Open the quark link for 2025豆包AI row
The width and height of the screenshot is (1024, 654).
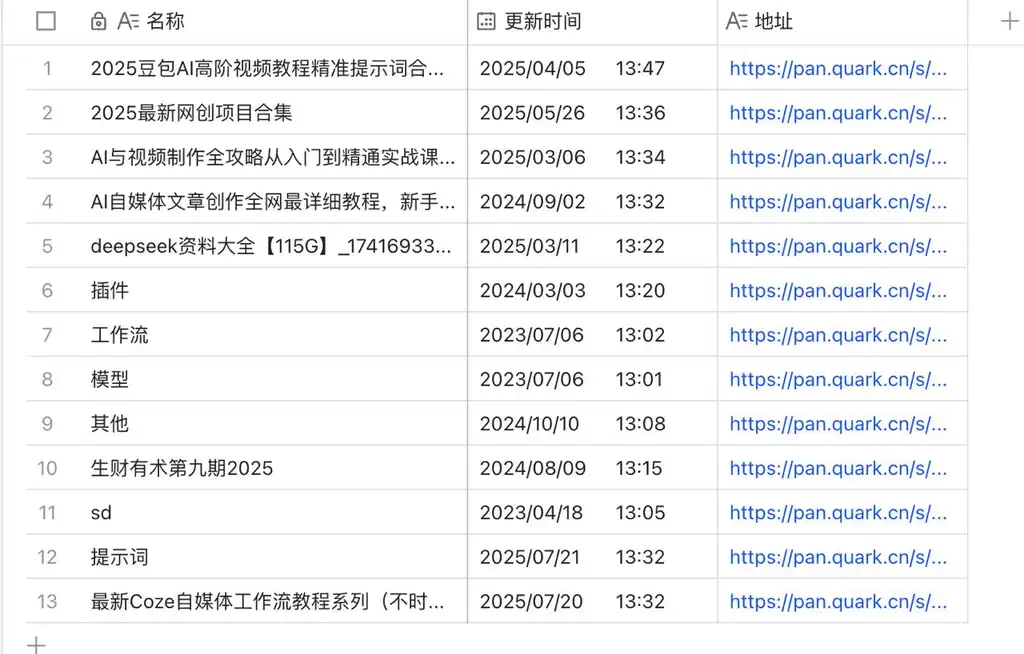838,69
